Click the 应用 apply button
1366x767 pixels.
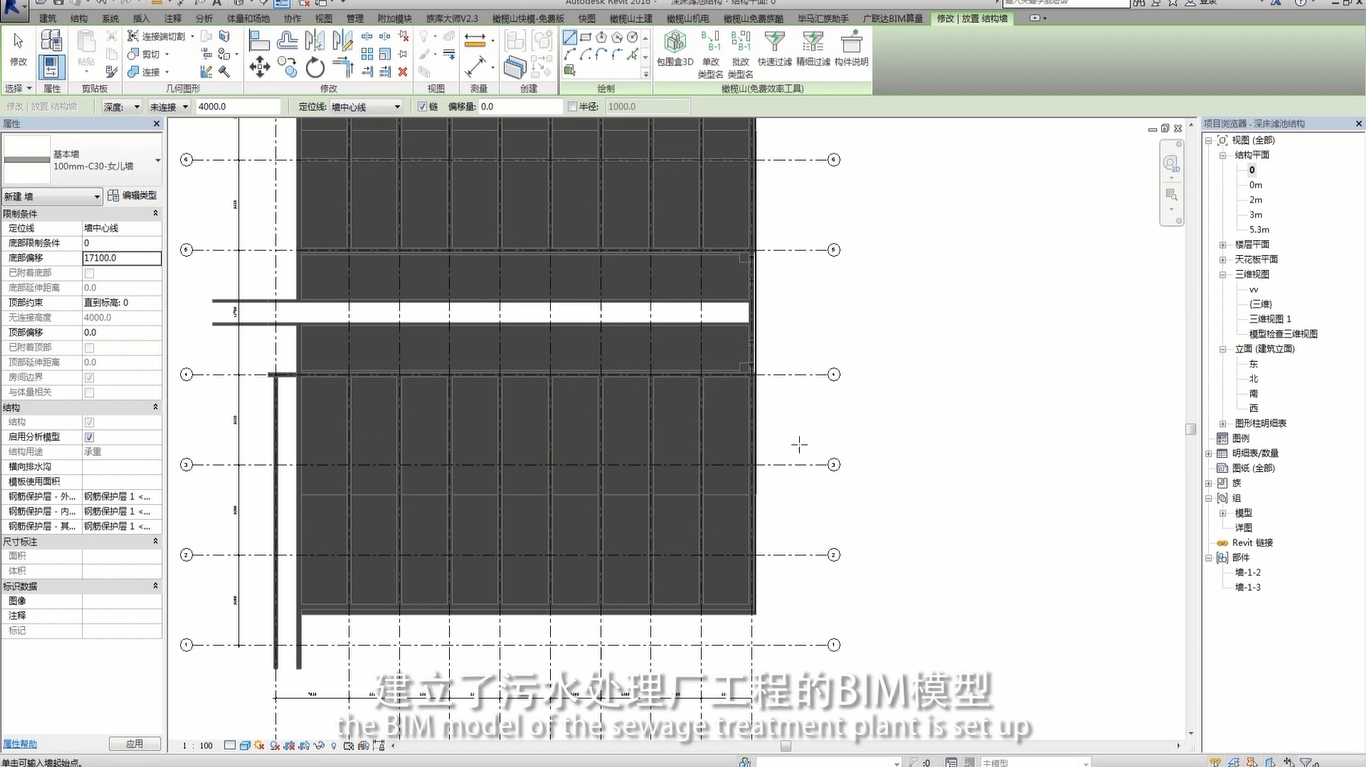click(134, 744)
